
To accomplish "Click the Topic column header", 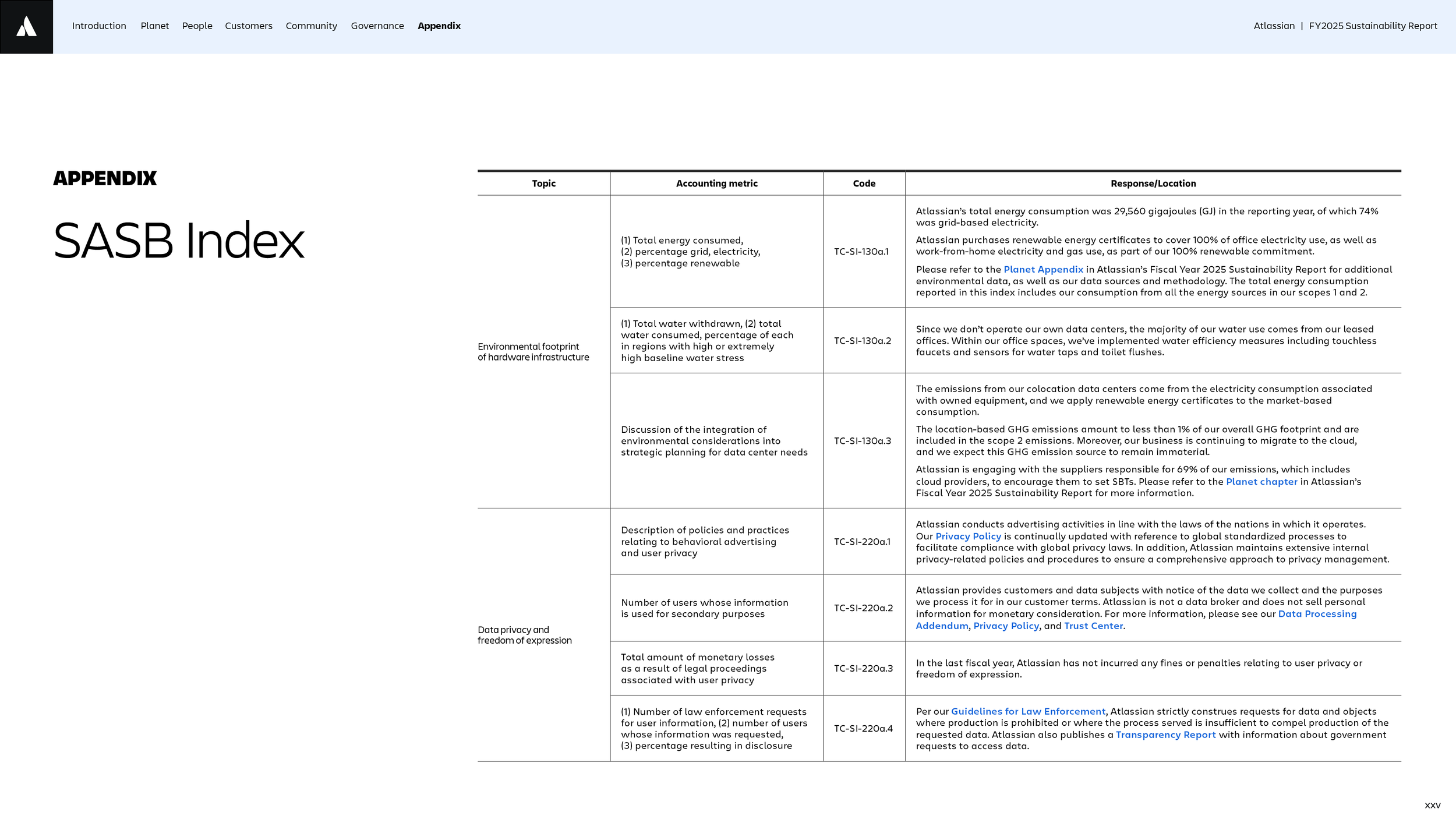I will coord(543,183).
